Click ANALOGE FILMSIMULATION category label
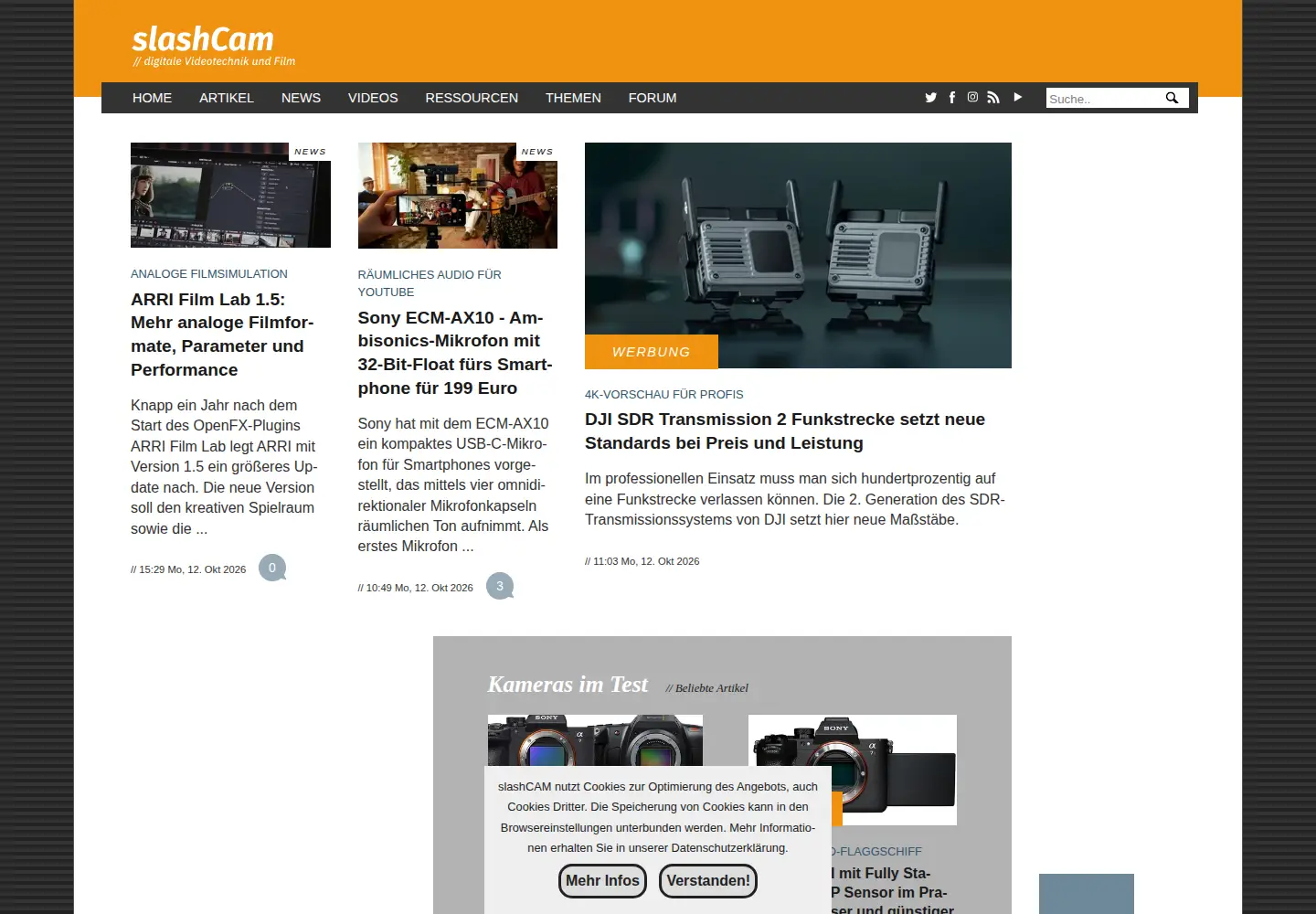1316x914 pixels. [x=209, y=274]
